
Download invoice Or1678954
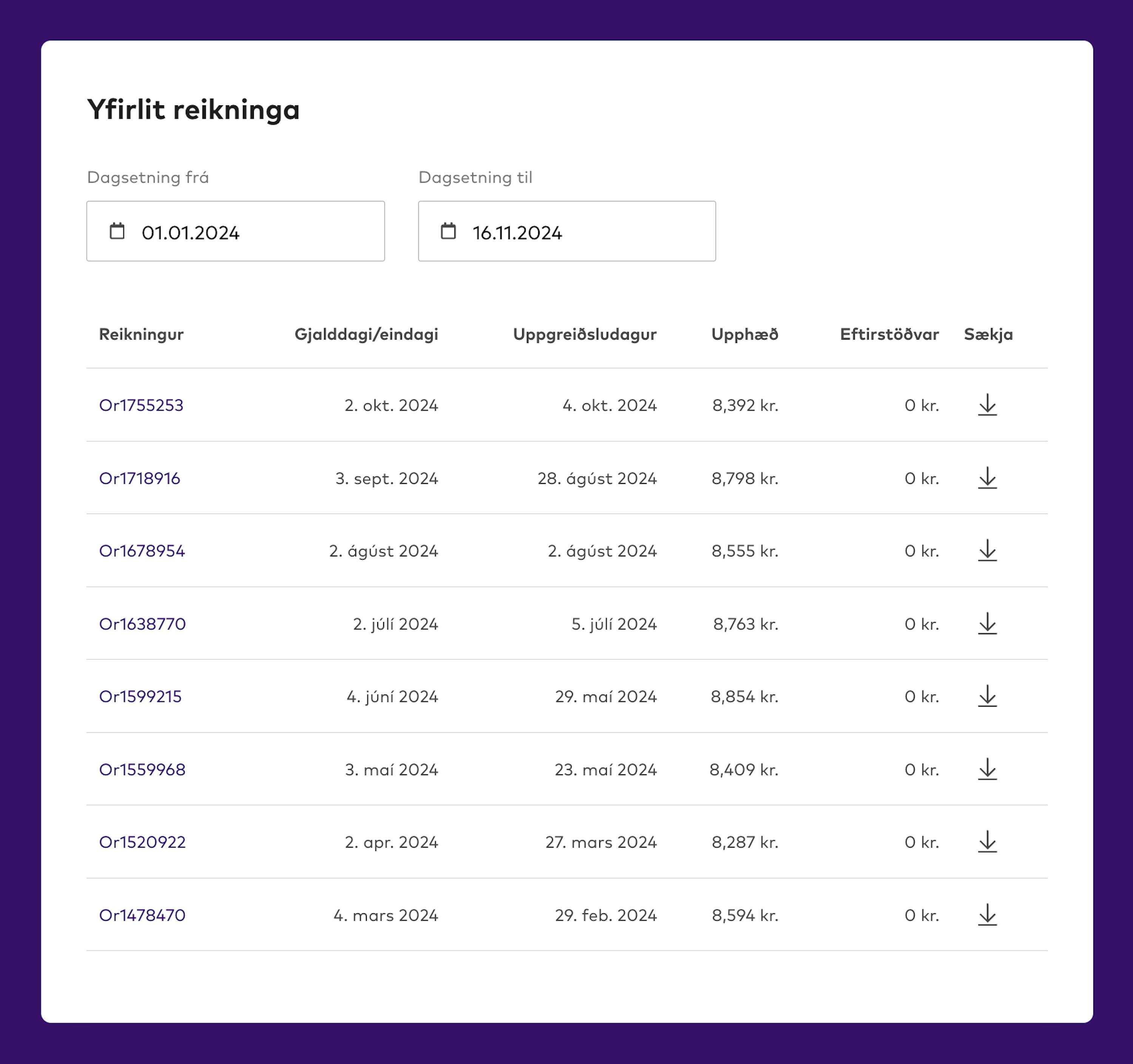tap(987, 551)
